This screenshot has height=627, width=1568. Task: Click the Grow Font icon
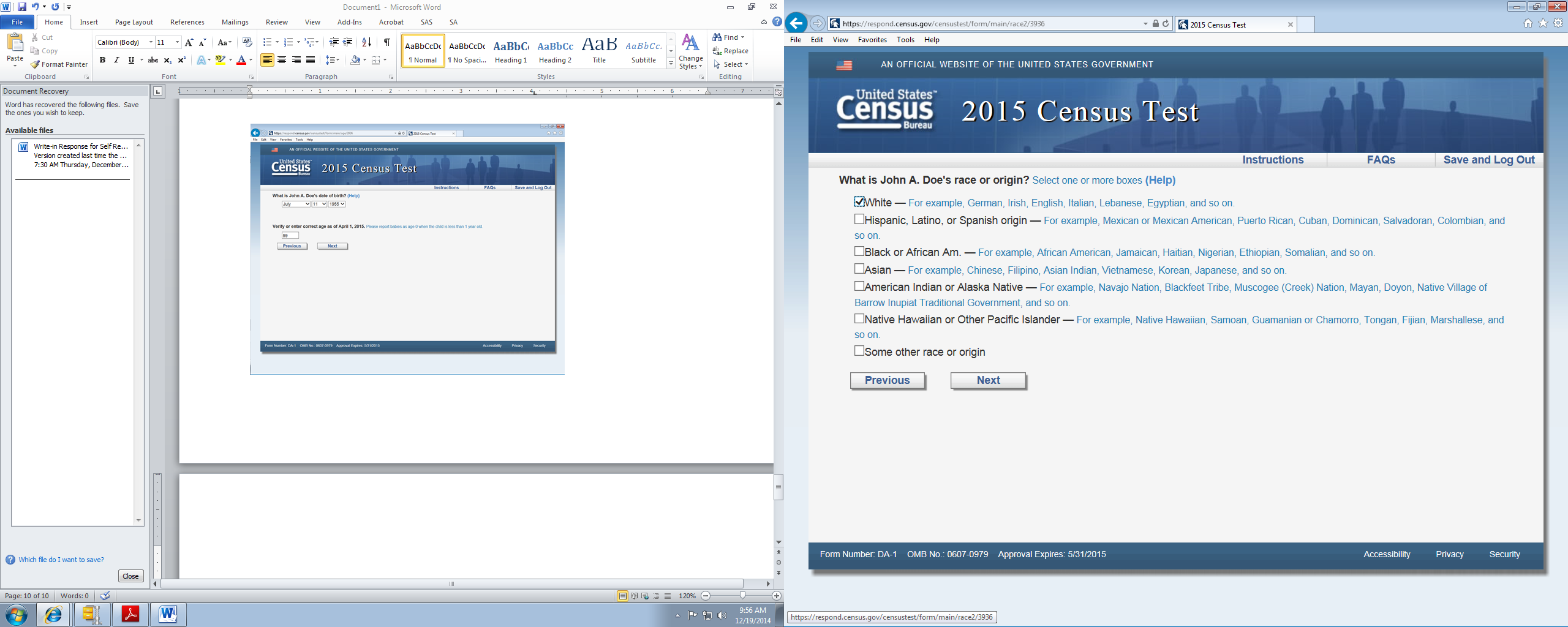point(189,42)
